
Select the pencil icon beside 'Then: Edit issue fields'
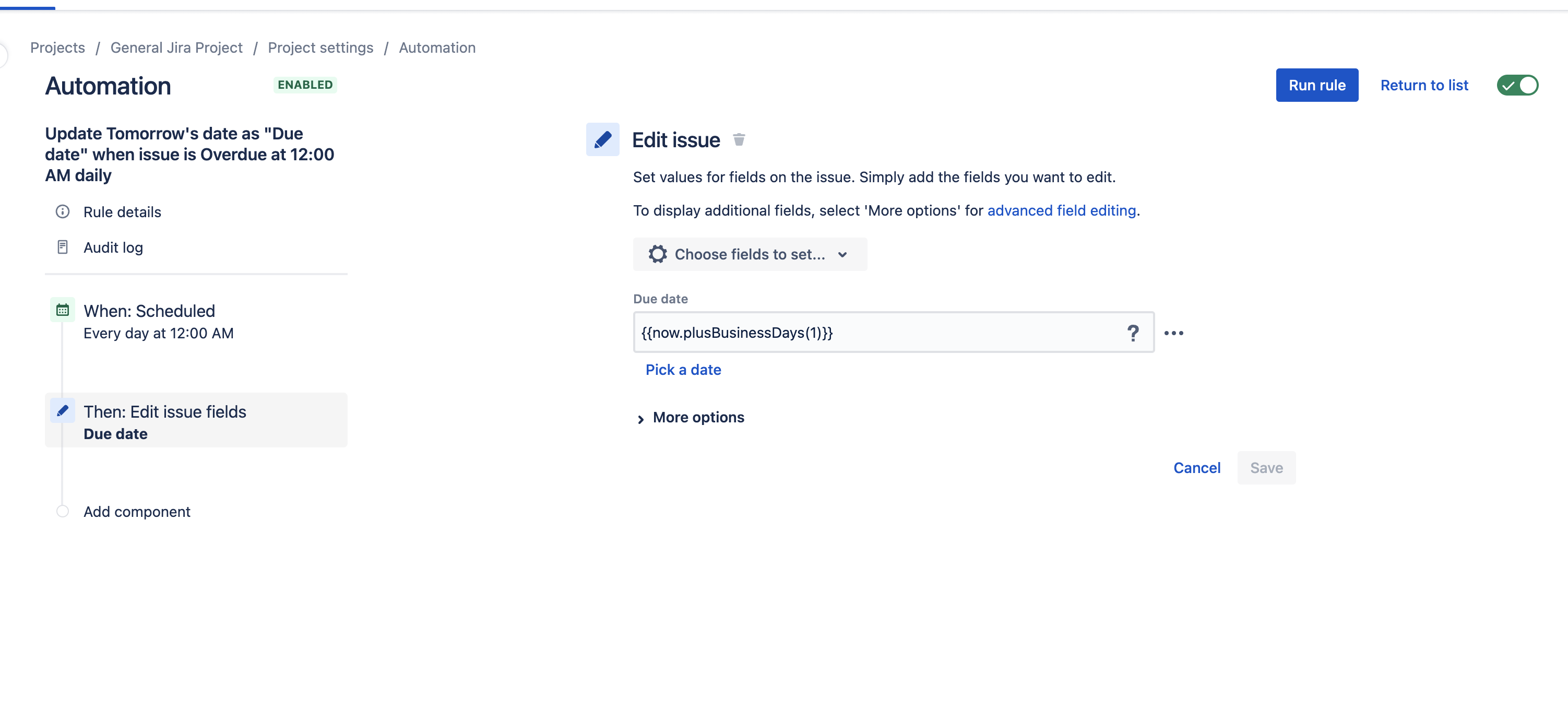62,410
